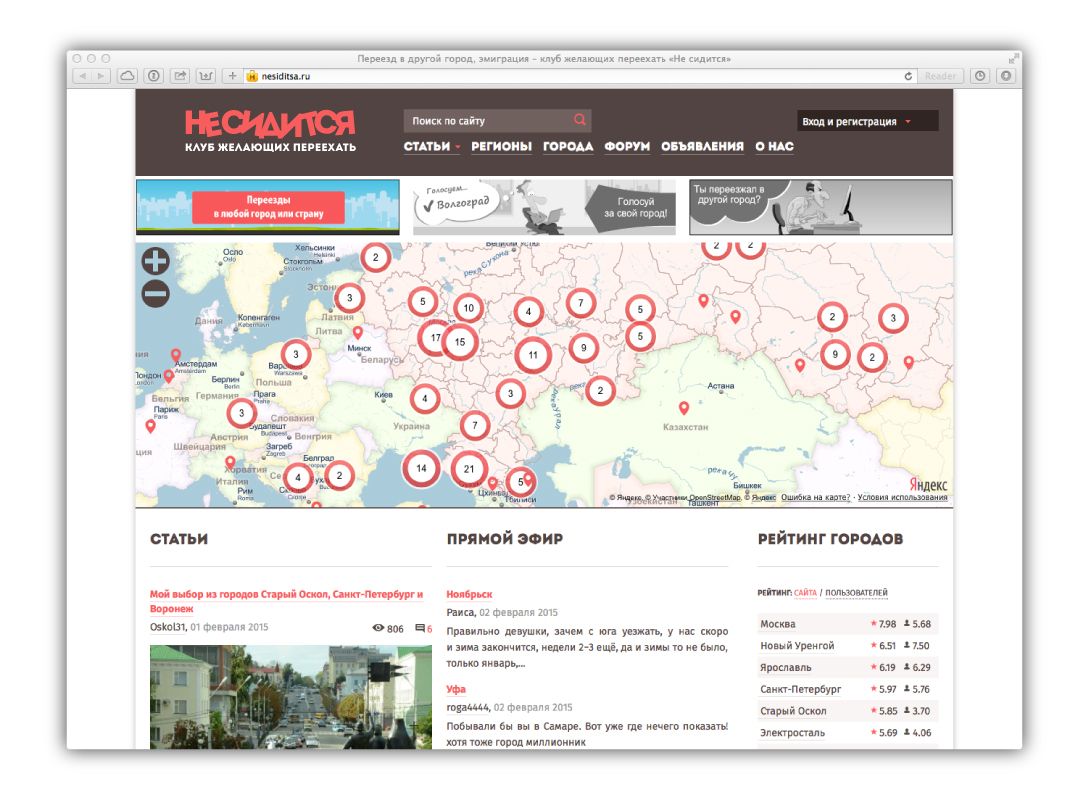Open the Уфа live feed link
The height and width of the screenshot is (800, 1089).
(456, 689)
